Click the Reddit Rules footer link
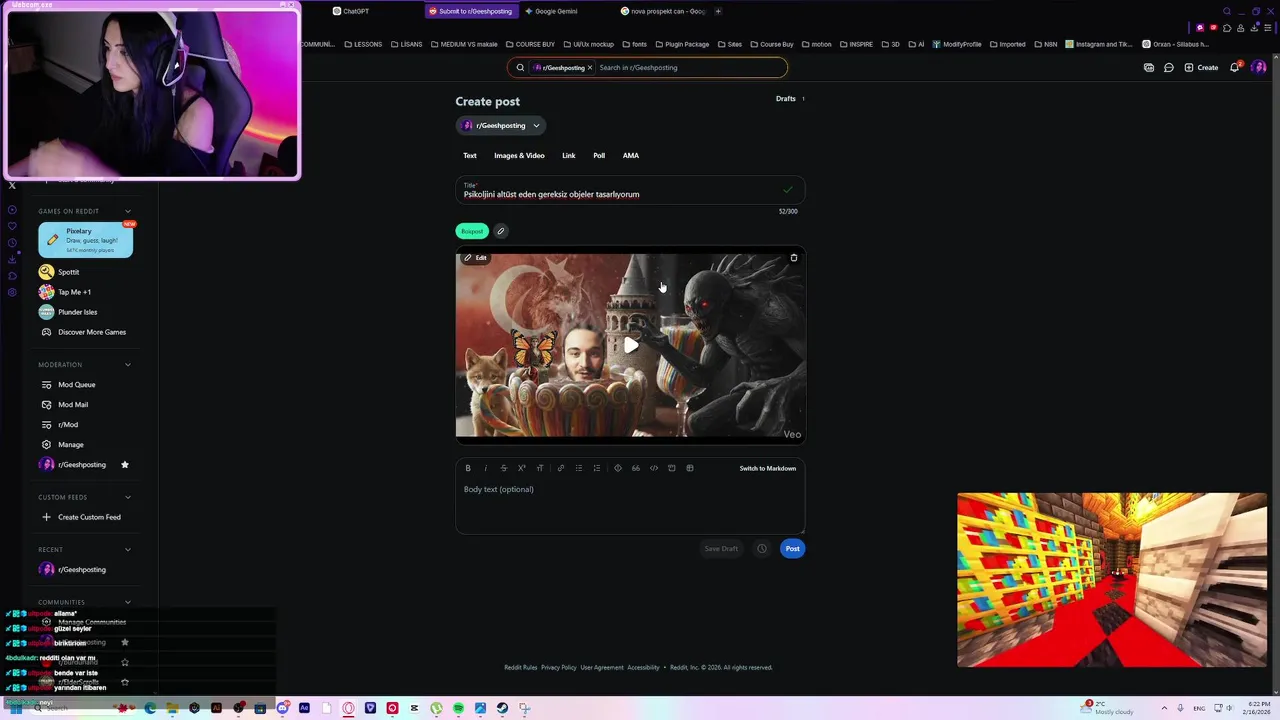This screenshot has height=720, width=1280. (x=521, y=667)
